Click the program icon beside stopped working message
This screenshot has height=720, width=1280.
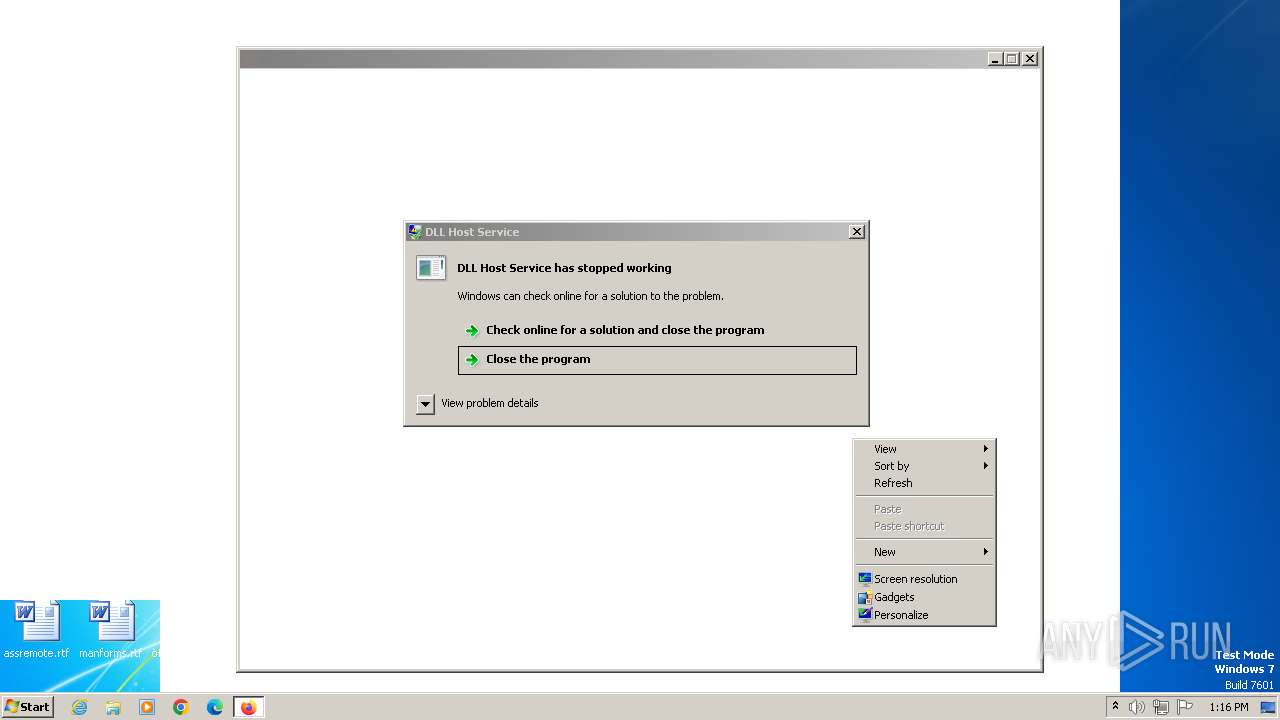point(431,268)
